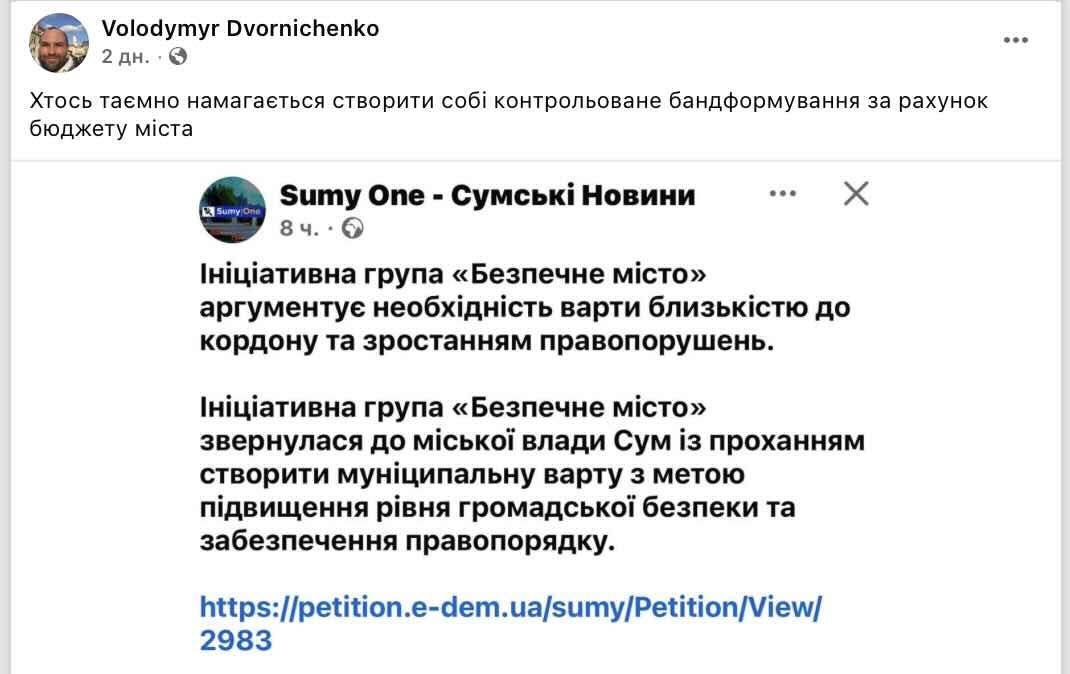This screenshot has width=1070, height=674.
Task: Click the caption line starting "Хтось таємно намагається"
Action: coord(509,101)
